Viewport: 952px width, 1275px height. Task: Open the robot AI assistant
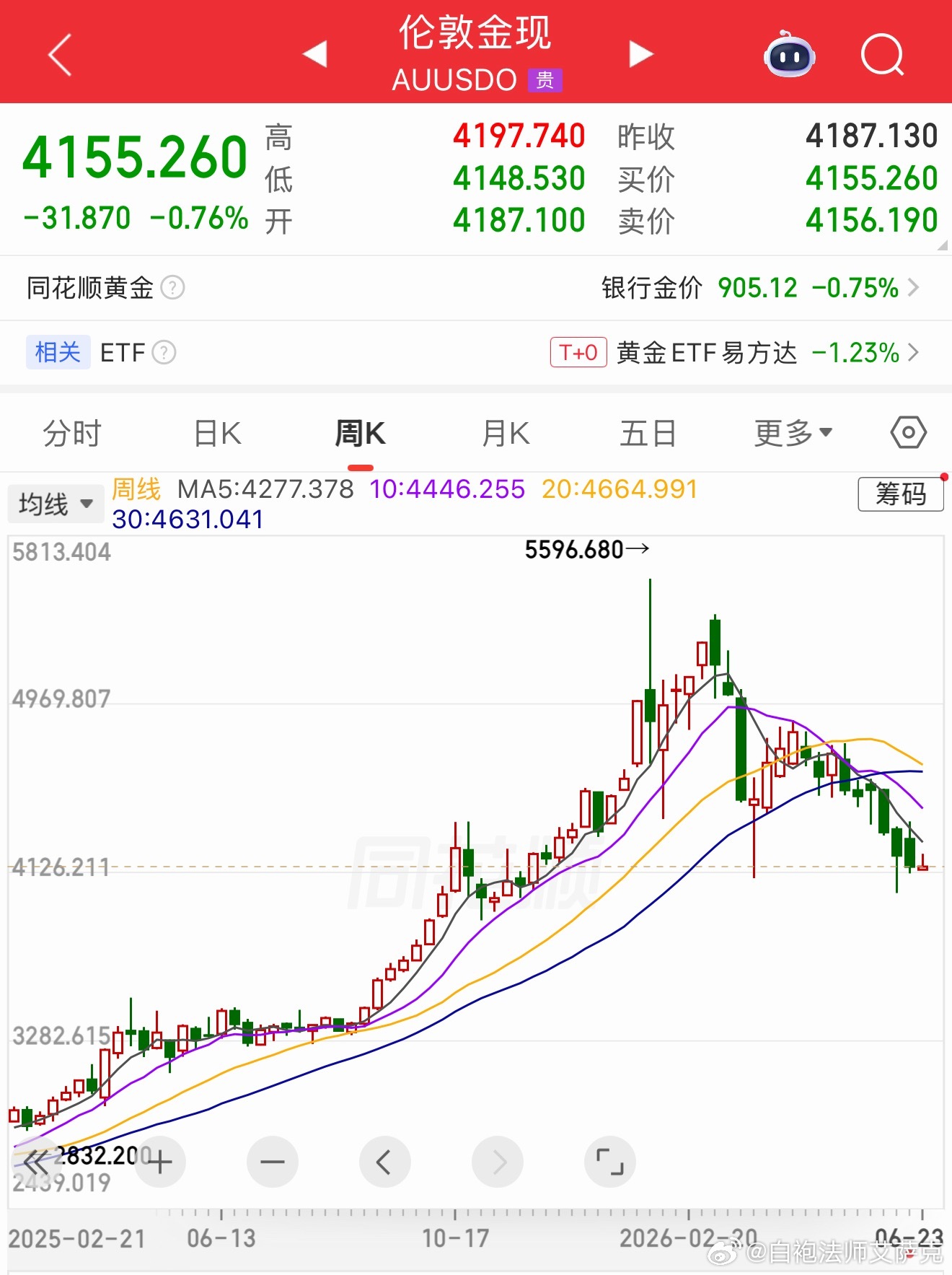point(789,54)
